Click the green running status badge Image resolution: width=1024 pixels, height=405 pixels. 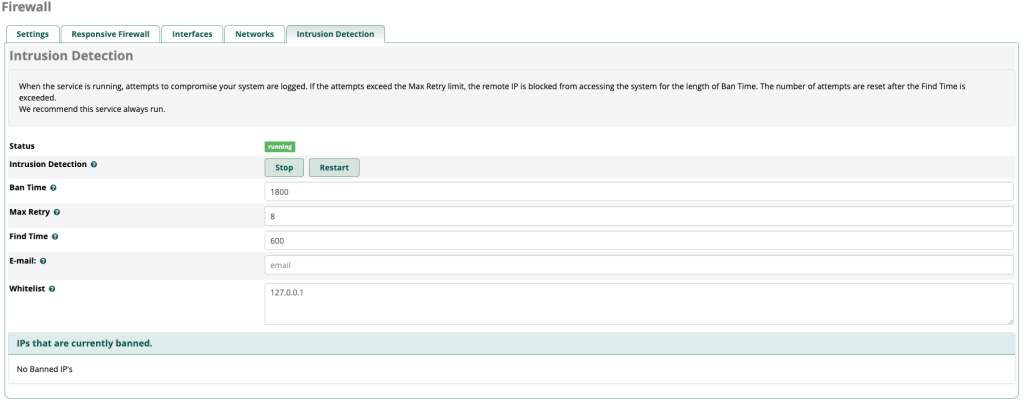(279, 146)
